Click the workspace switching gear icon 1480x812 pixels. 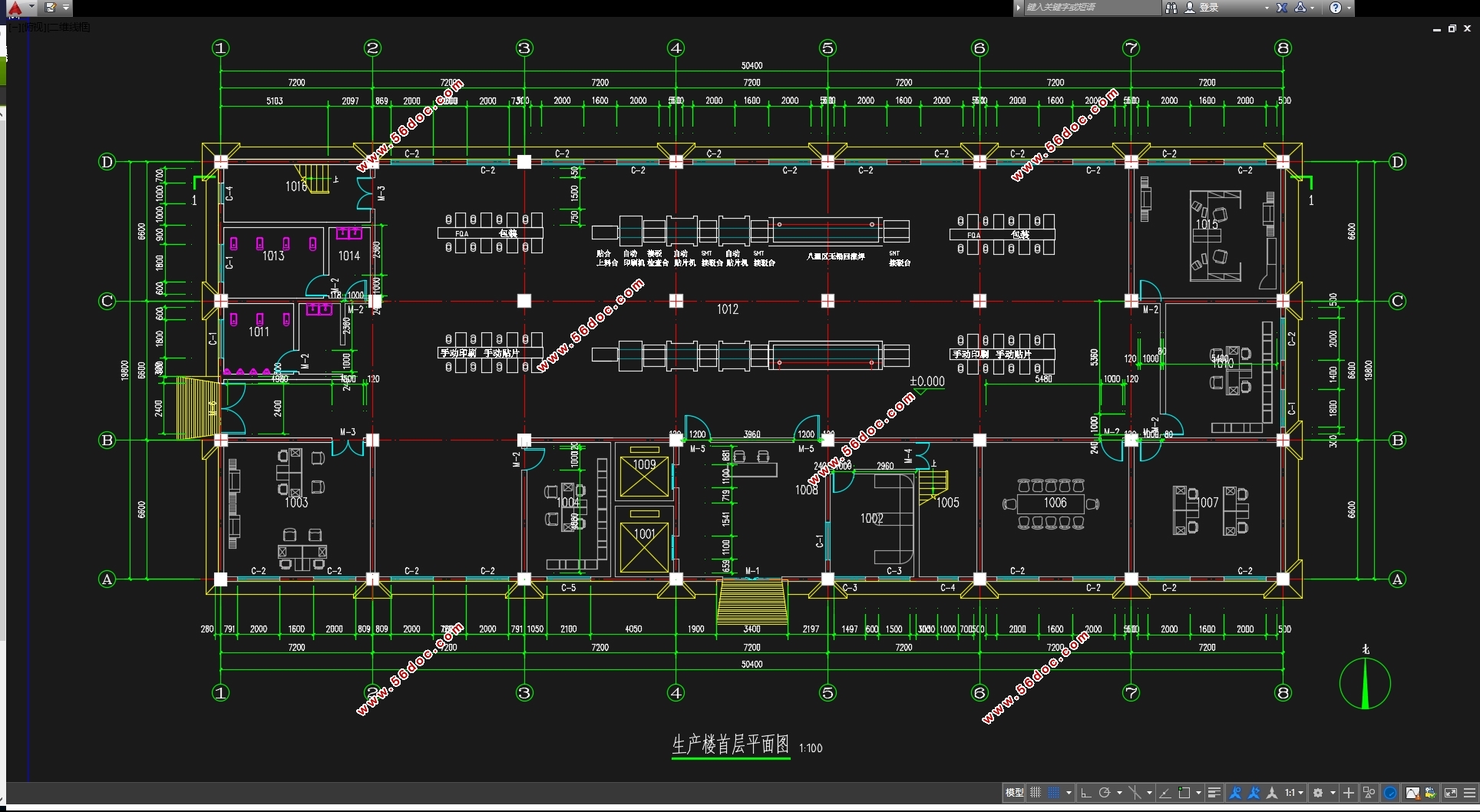pyautogui.click(x=1318, y=793)
